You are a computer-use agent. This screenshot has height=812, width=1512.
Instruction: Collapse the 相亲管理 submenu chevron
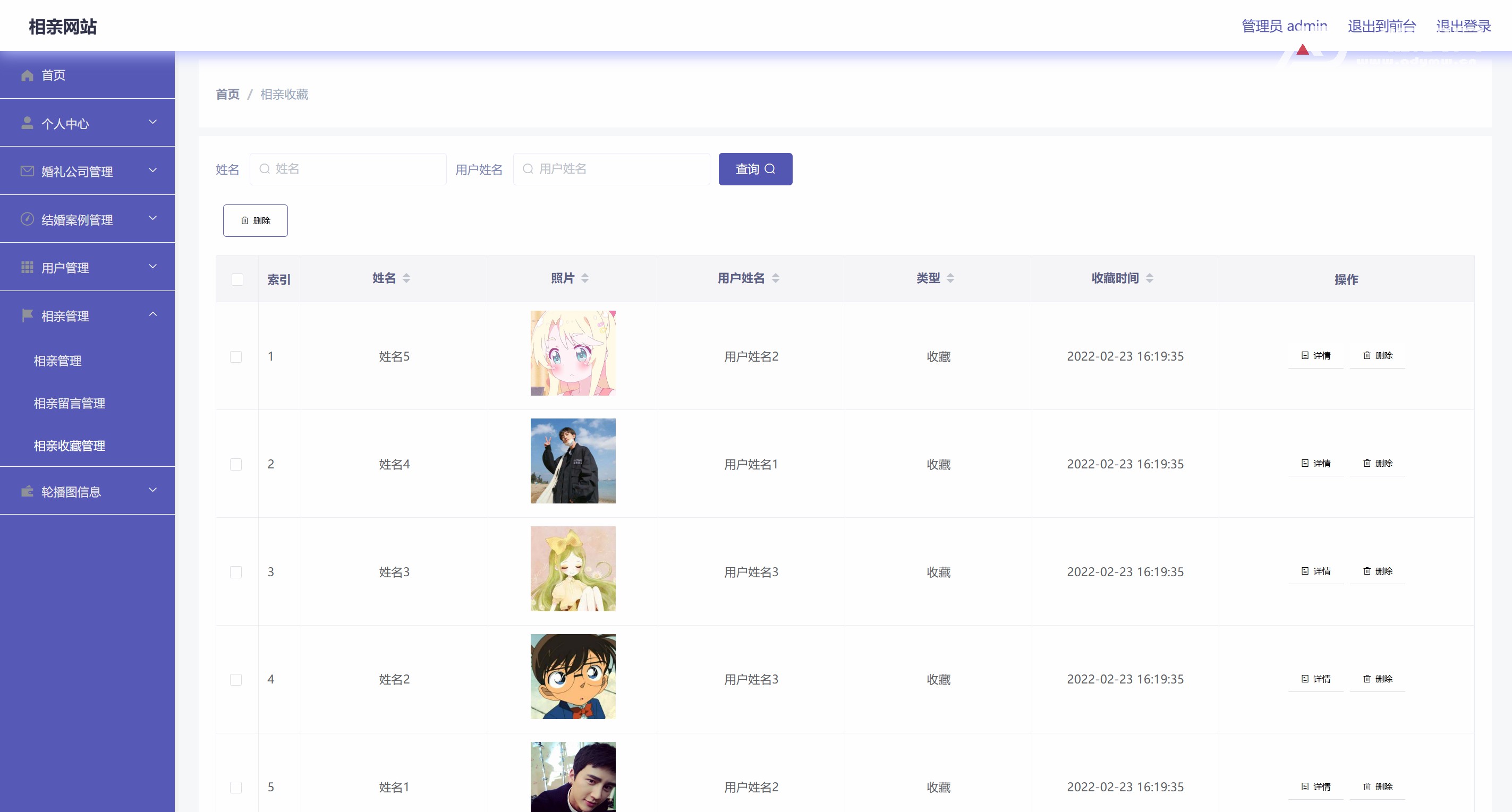click(152, 314)
